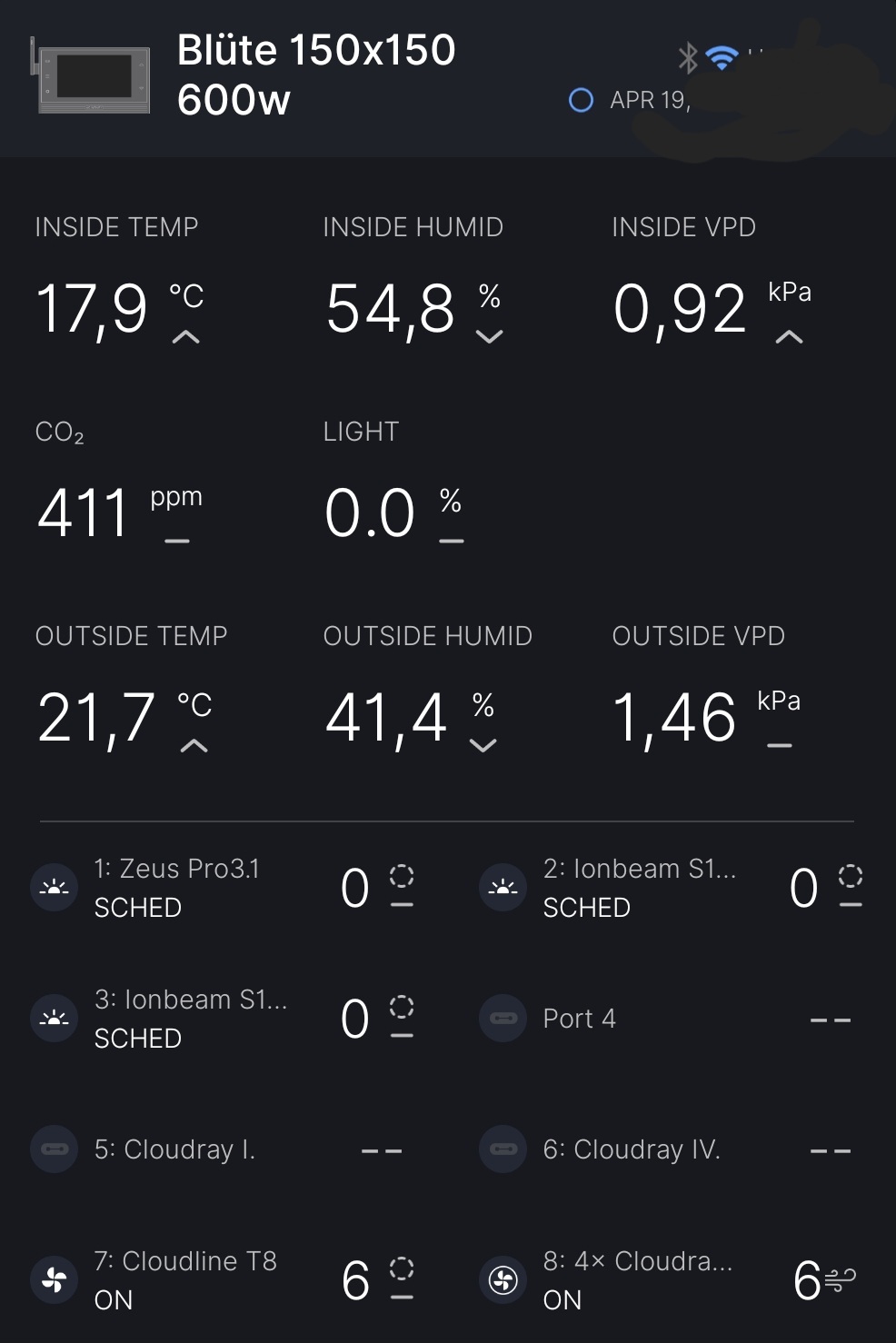
Task: Click the Port 4 connector icon
Action: coord(503,1019)
